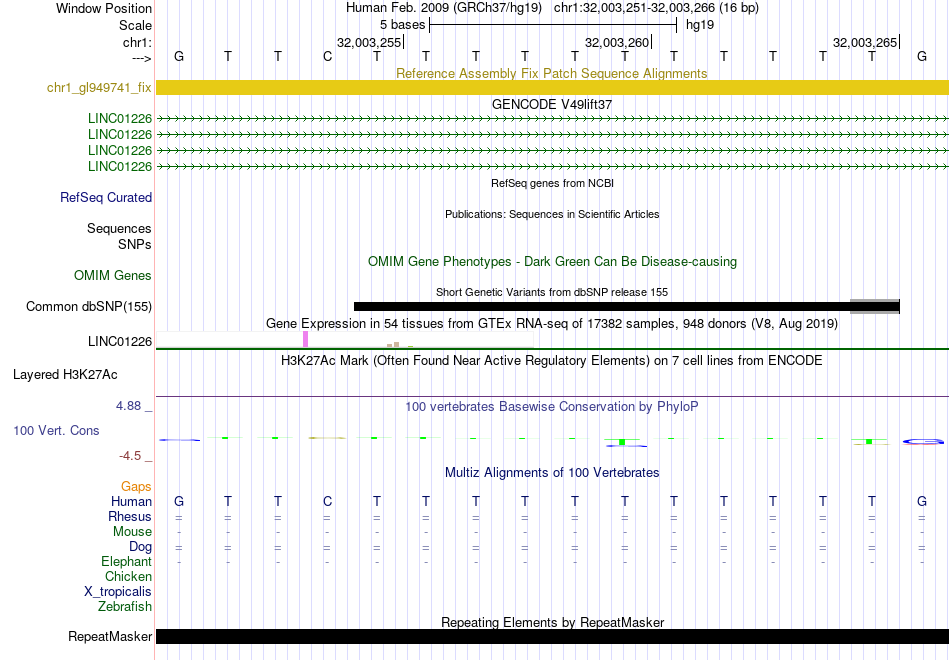Click the 100 Vert. Cons label
Viewport: 950px width, 660px height.
56,430
